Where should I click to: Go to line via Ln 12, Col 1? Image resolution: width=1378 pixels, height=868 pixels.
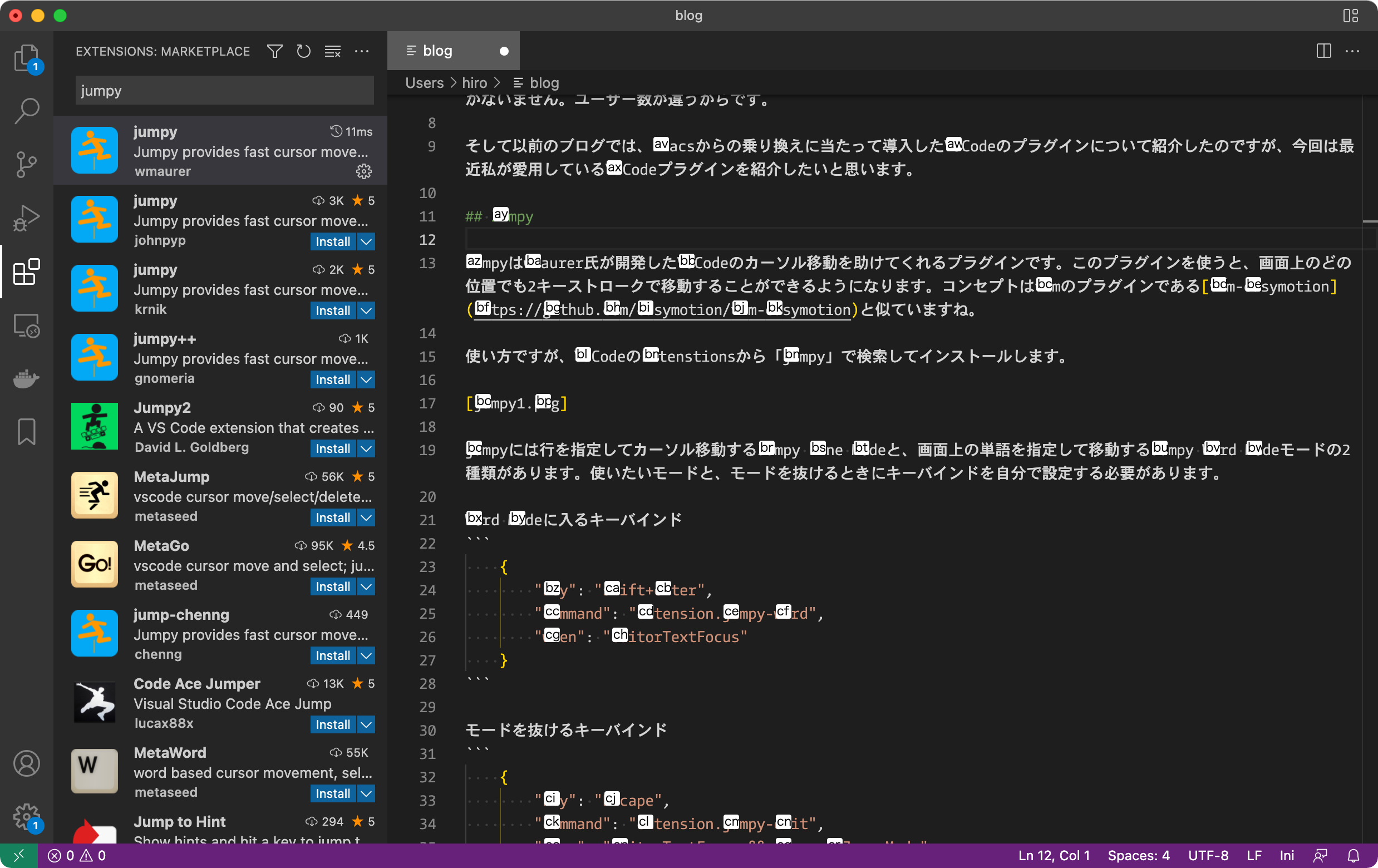pyautogui.click(x=1054, y=855)
